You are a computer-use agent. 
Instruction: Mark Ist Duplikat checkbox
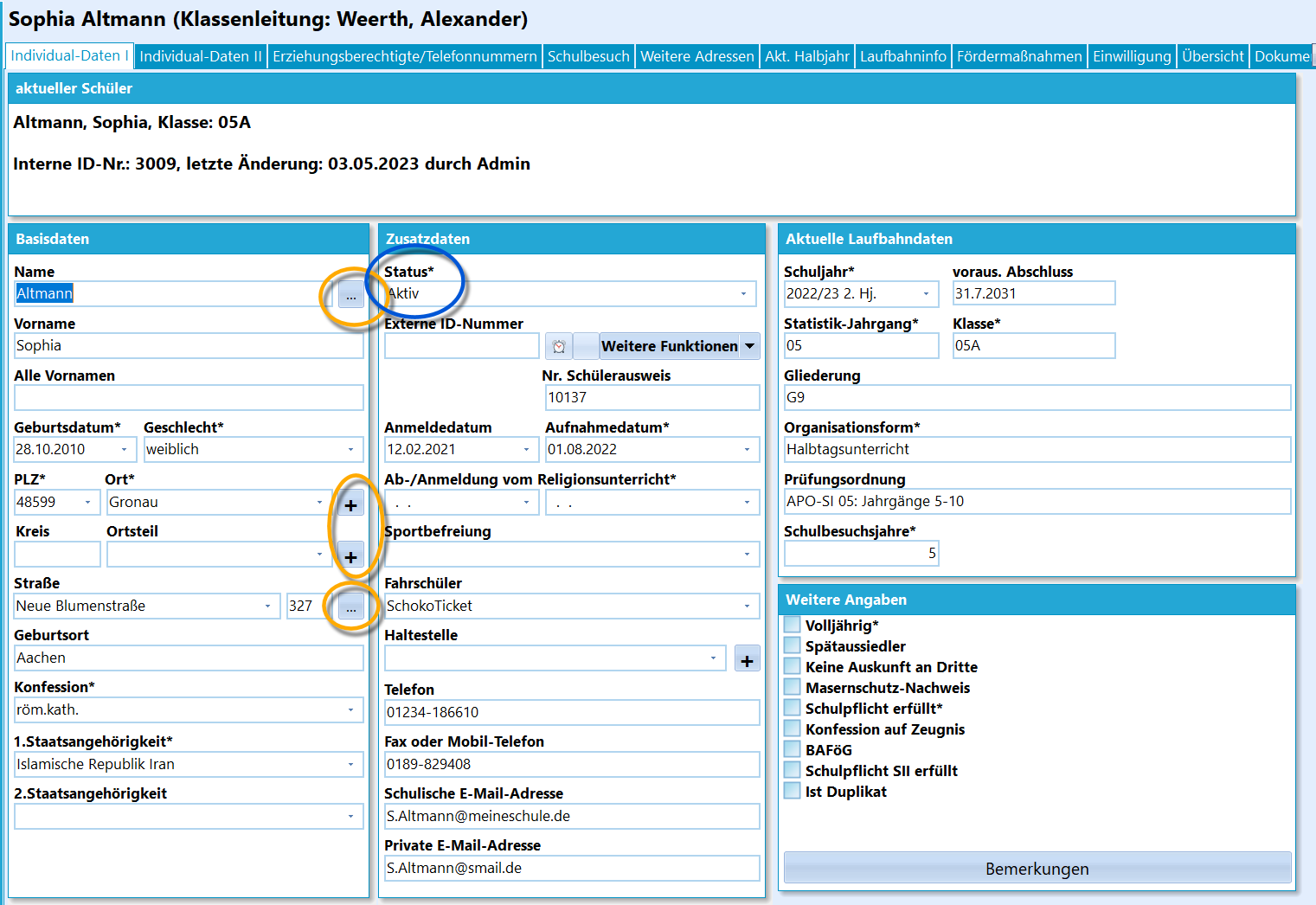[x=792, y=791]
